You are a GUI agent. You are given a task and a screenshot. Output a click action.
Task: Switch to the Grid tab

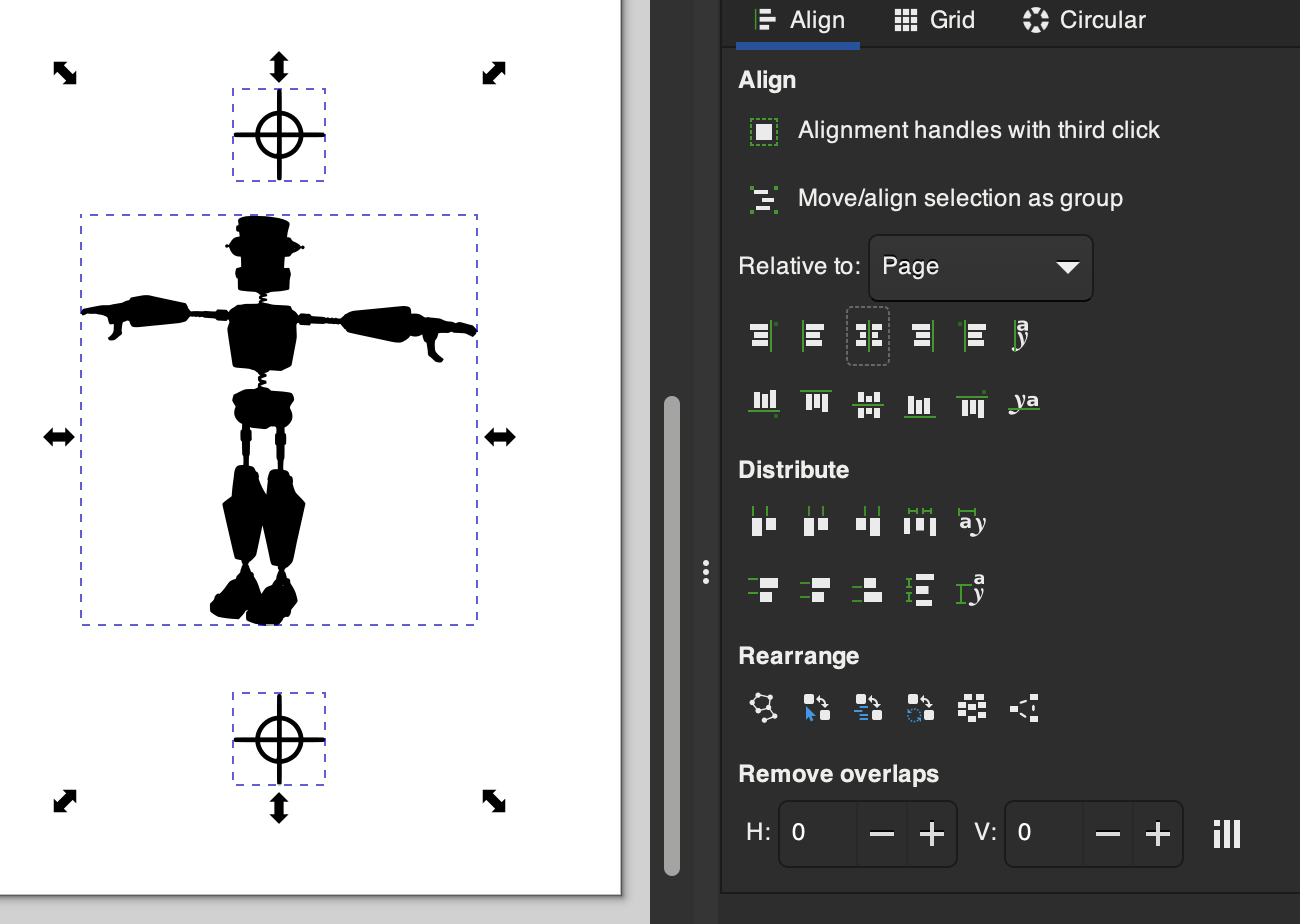point(934,20)
